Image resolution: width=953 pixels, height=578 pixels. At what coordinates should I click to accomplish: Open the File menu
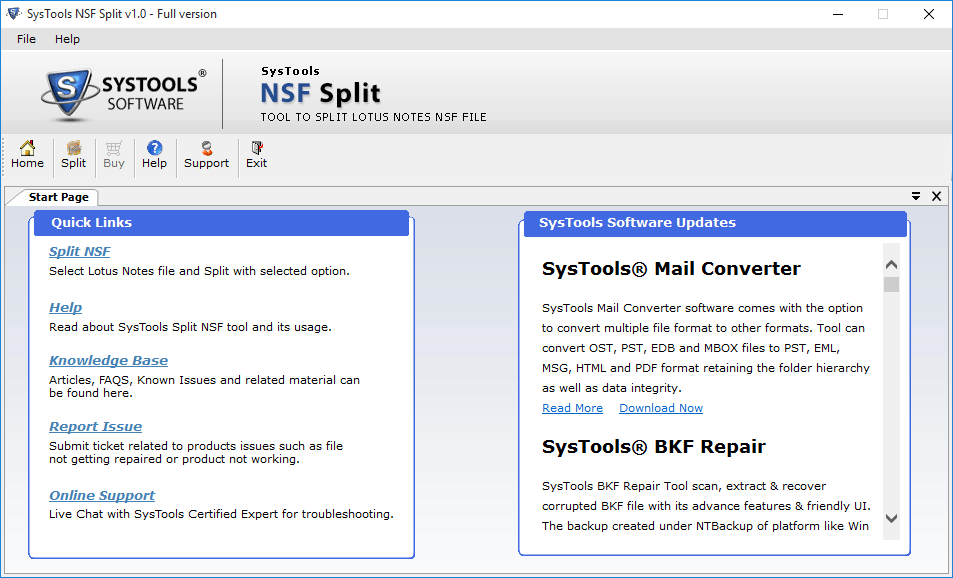pyautogui.click(x=26, y=39)
